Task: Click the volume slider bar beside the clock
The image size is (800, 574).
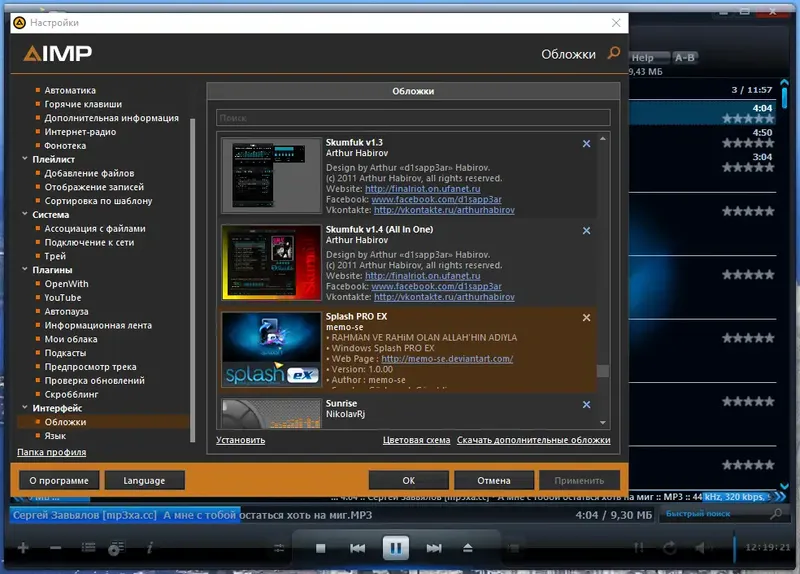Action: (734, 547)
